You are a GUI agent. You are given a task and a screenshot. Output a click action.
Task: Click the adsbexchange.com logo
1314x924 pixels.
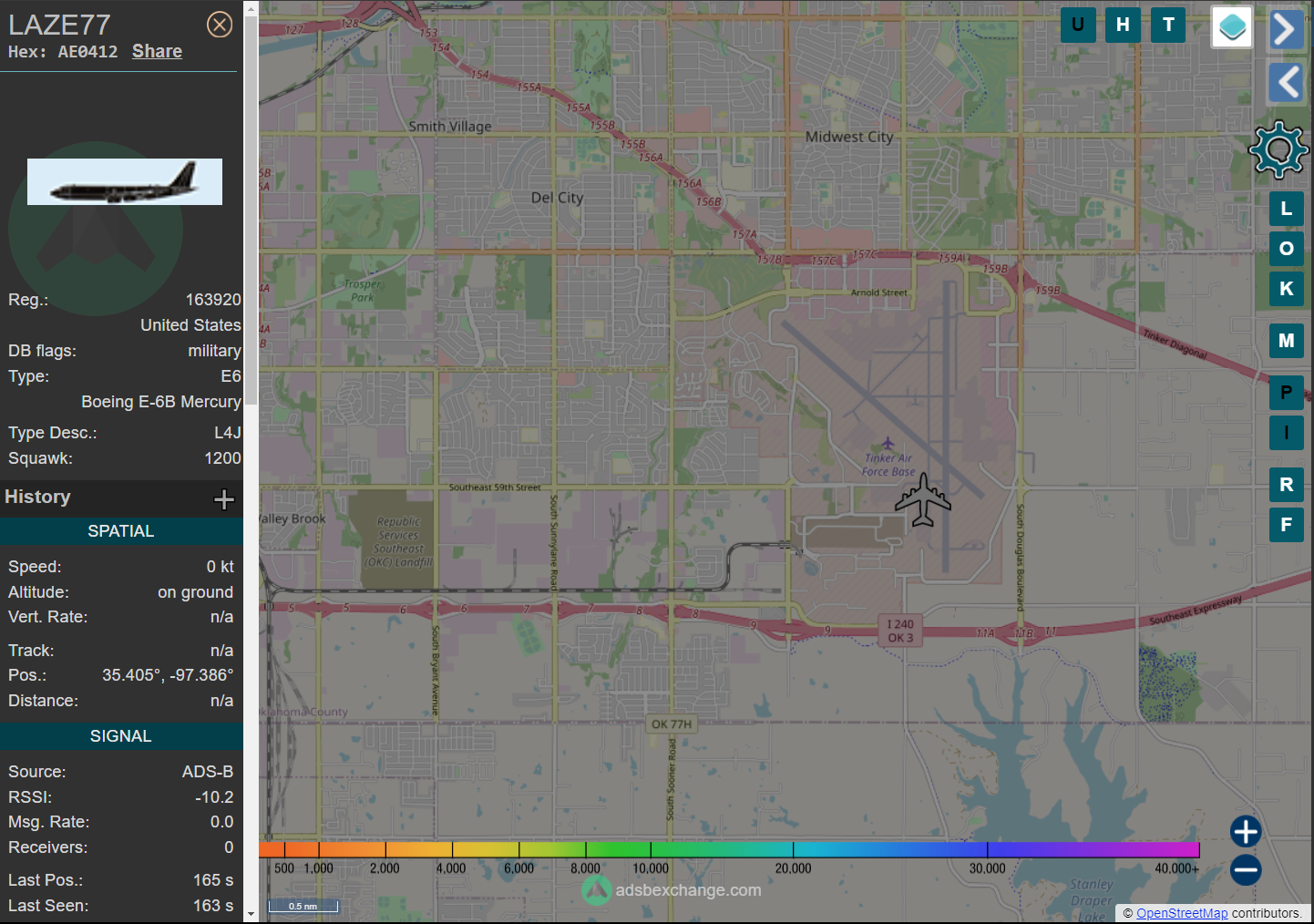pyautogui.click(x=672, y=890)
